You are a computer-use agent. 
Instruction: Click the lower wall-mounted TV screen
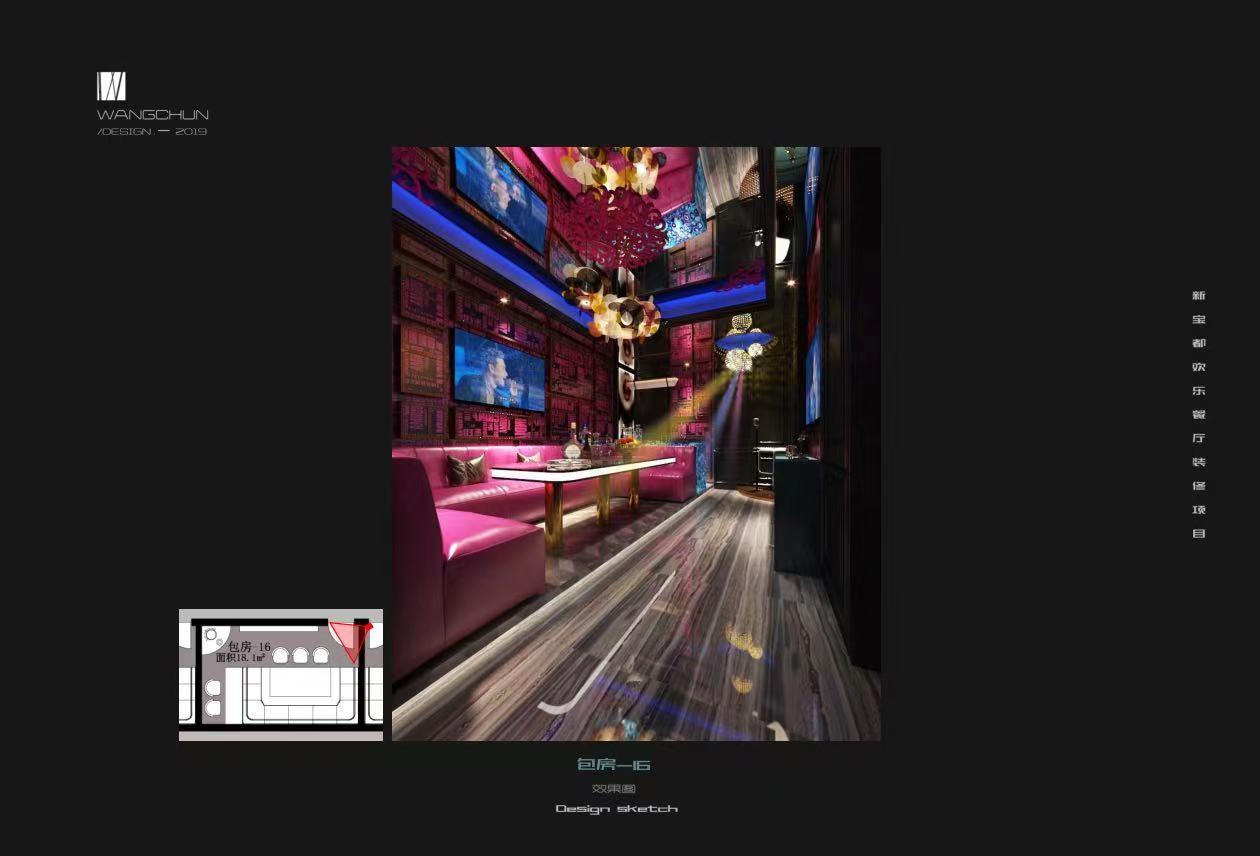[x=499, y=369]
